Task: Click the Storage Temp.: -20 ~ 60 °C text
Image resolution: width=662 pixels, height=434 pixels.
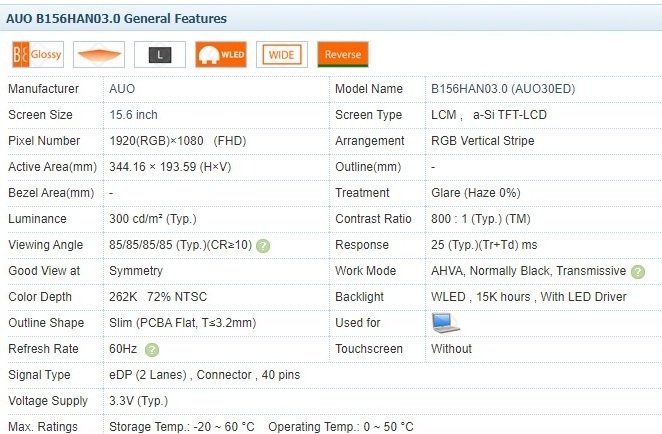Action: (x=182, y=427)
